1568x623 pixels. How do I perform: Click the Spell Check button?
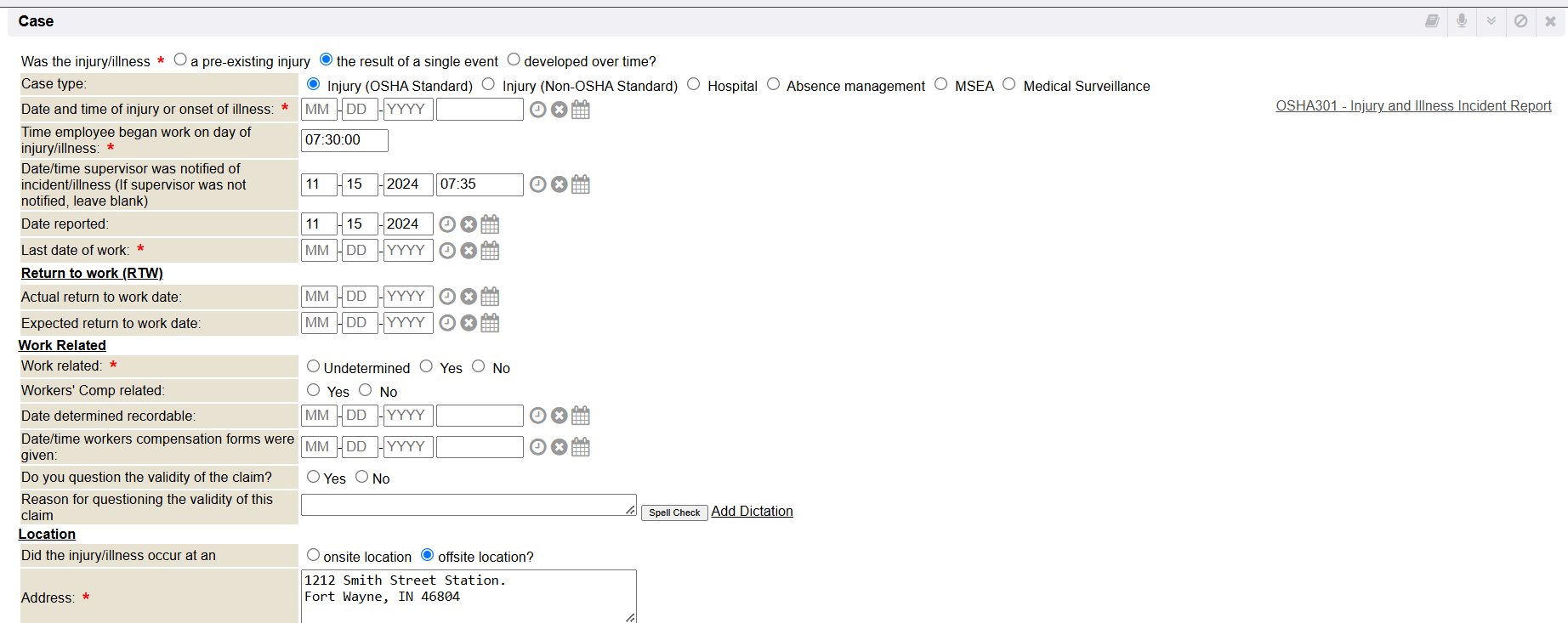pyautogui.click(x=674, y=513)
